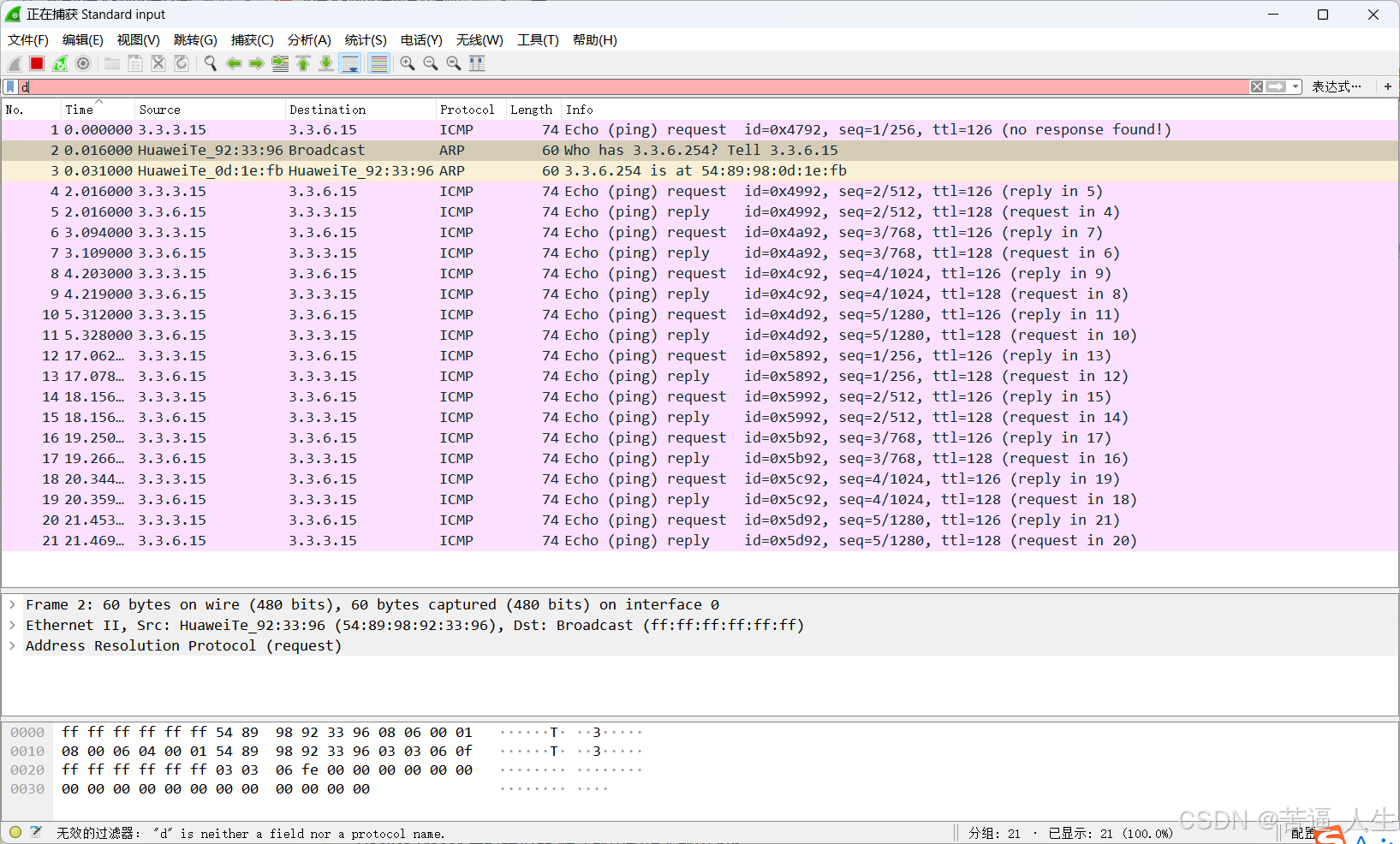This screenshot has height=844, width=1400.
Task: Open the 跳转(G) menu
Action: pyautogui.click(x=195, y=40)
